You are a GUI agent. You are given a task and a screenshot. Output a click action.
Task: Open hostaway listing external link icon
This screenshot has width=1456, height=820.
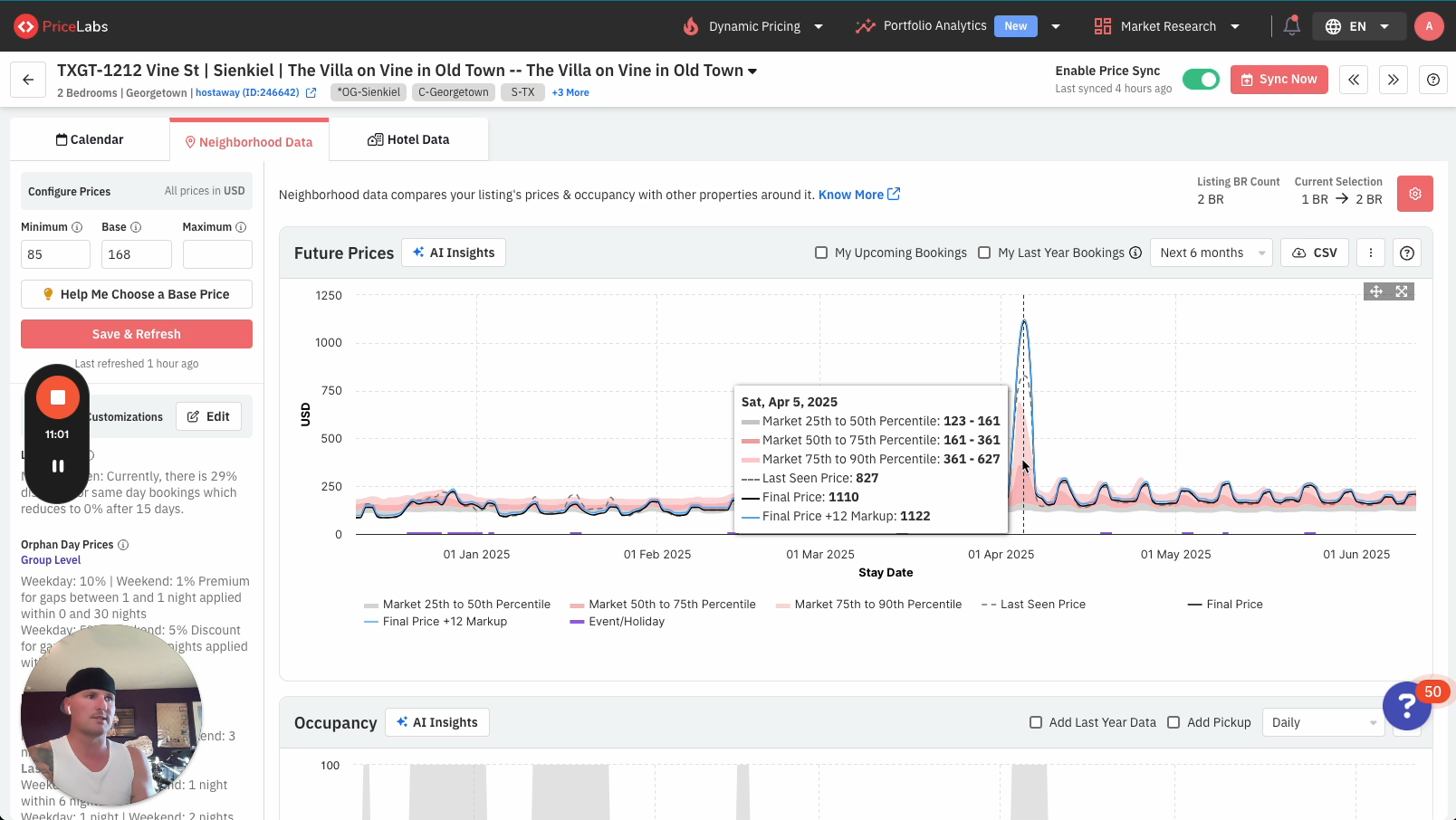311,92
